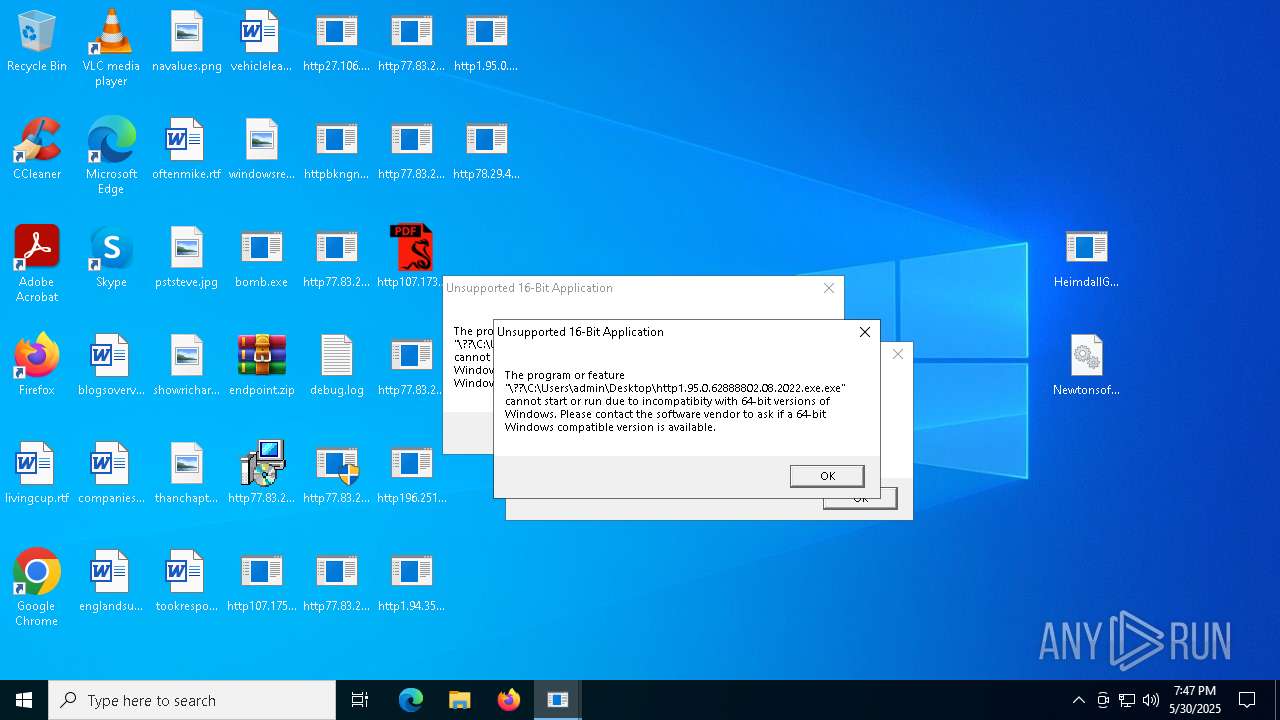The image size is (1280, 720).
Task: Select the Firefox desktop shortcut
Action: click(37, 366)
